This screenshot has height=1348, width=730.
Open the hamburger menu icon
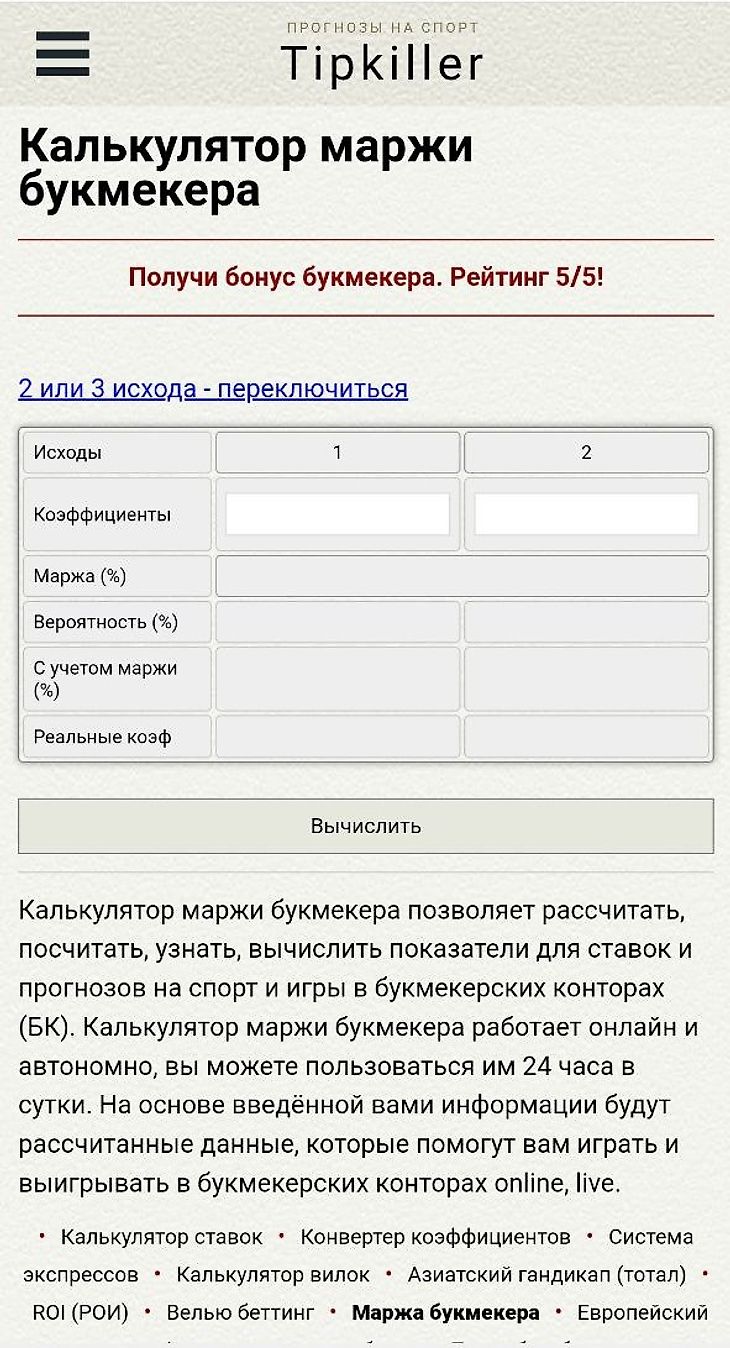[62, 54]
